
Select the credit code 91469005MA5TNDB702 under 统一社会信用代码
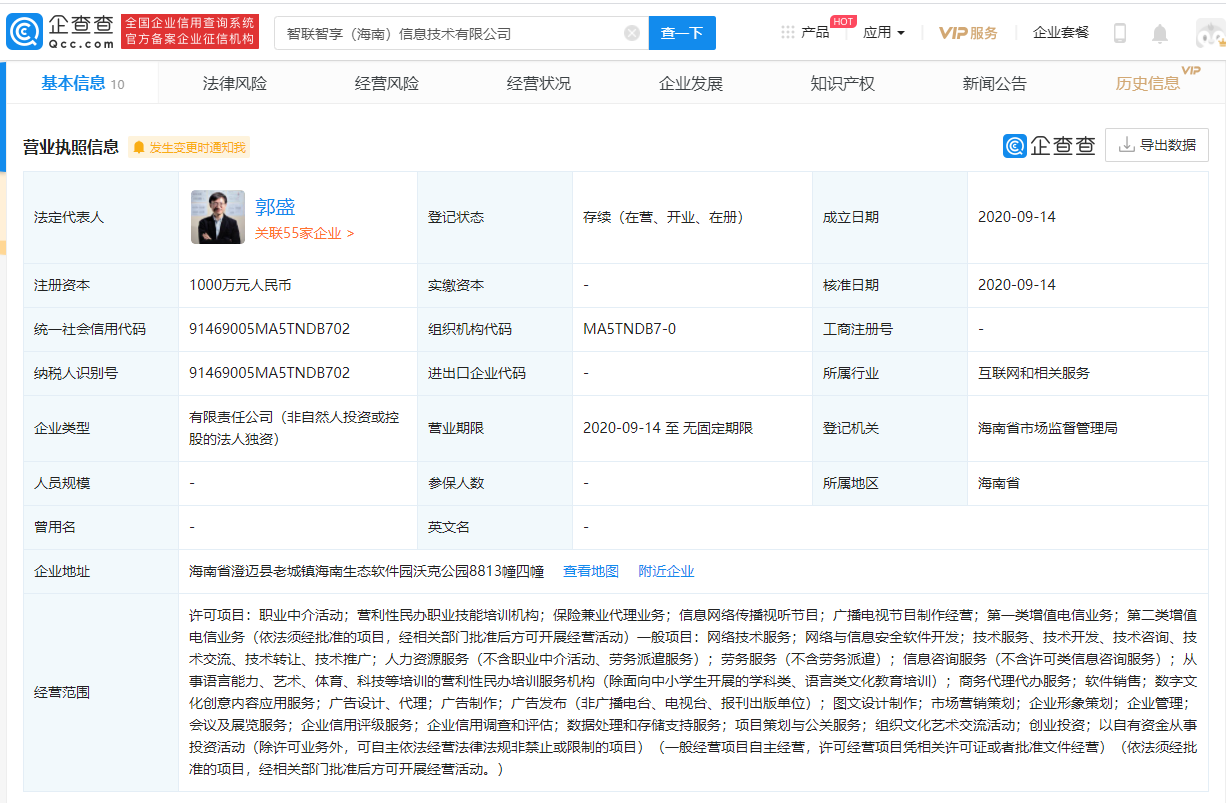[x=270, y=329]
